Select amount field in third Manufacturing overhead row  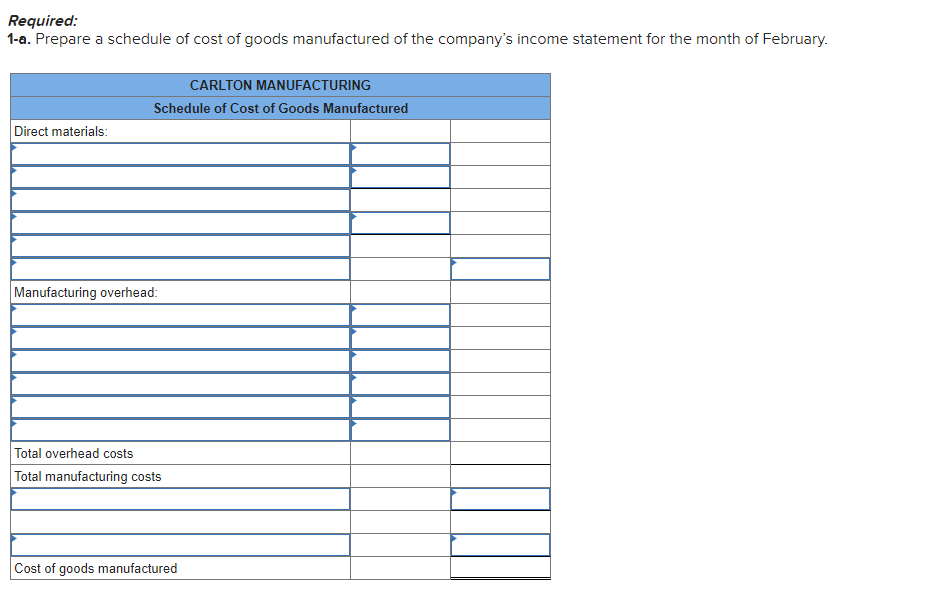point(400,361)
